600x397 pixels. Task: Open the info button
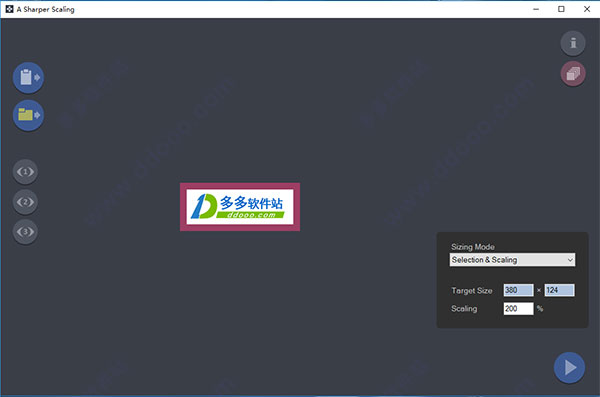(573, 43)
